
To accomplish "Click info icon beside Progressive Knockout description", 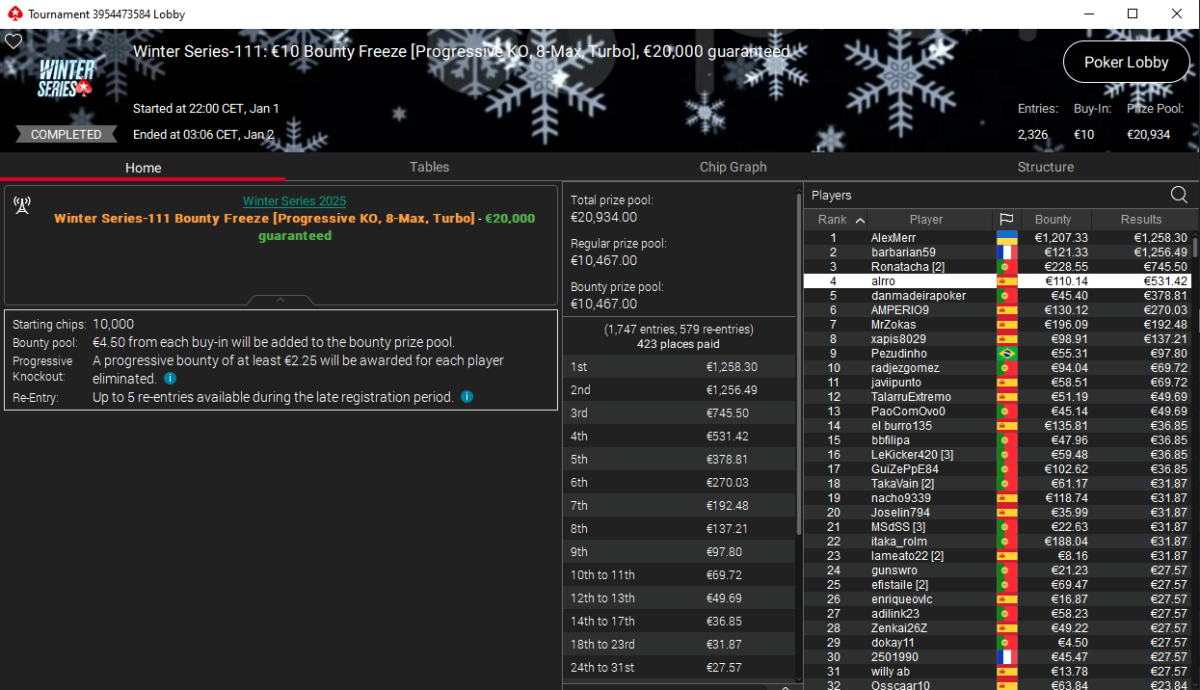I will pyautogui.click(x=170, y=379).
